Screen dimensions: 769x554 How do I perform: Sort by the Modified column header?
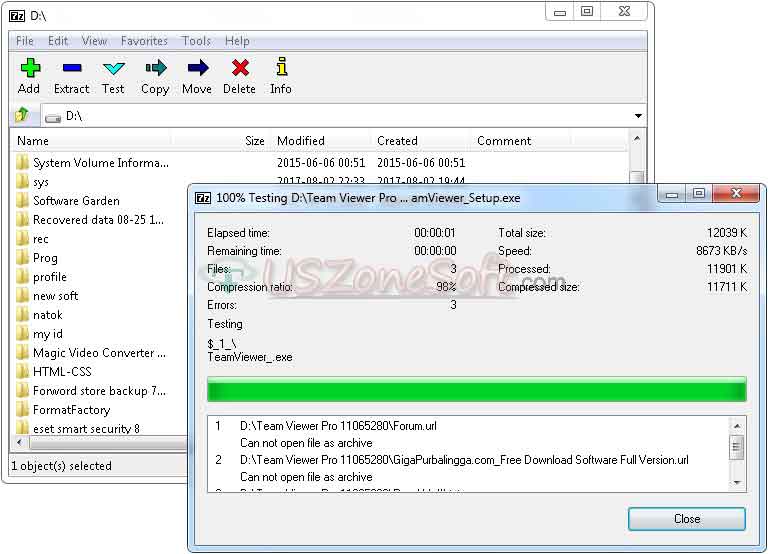[322, 141]
